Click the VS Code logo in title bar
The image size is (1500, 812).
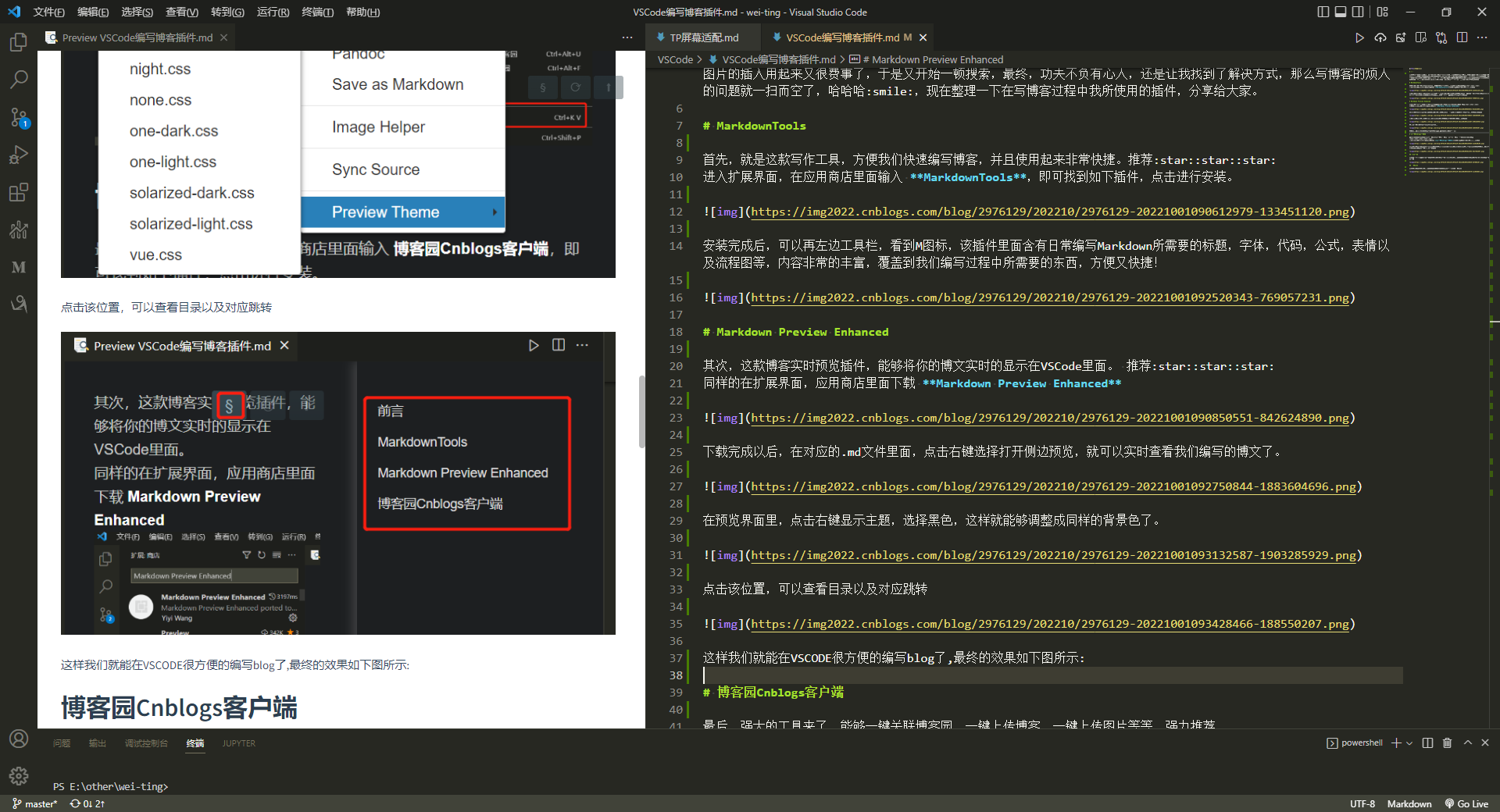[14, 12]
